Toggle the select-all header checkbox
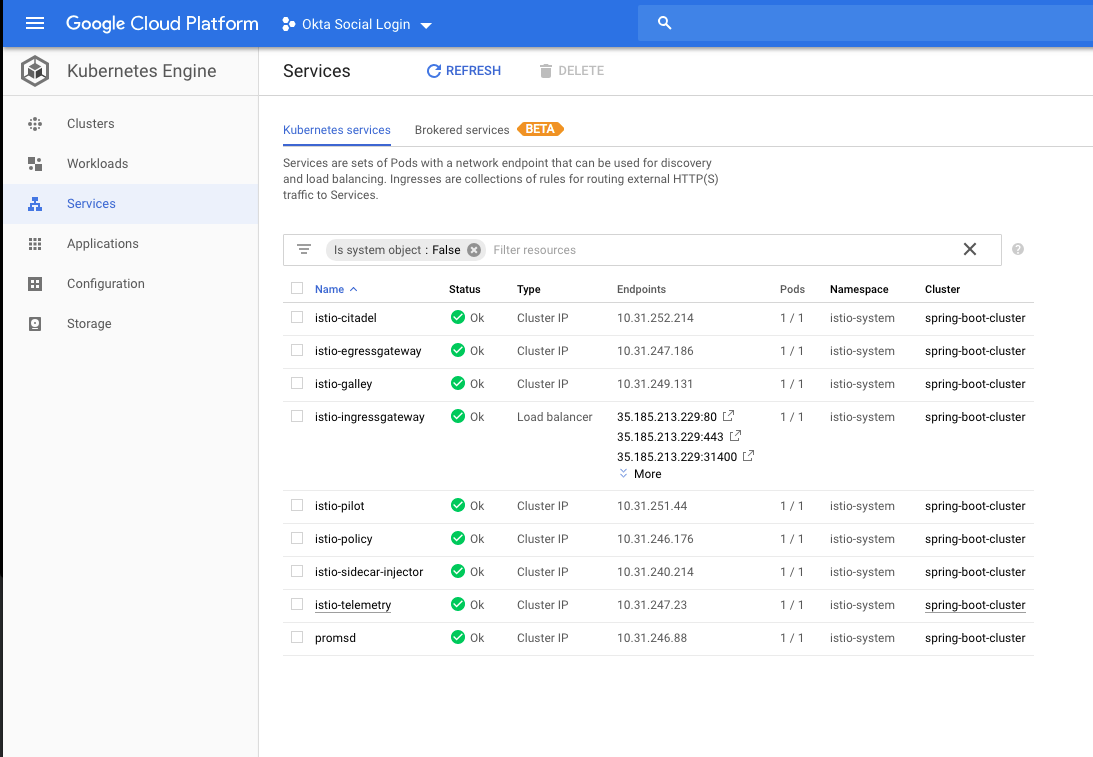This screenshot has height=757, width=1093. coord(297,288)
